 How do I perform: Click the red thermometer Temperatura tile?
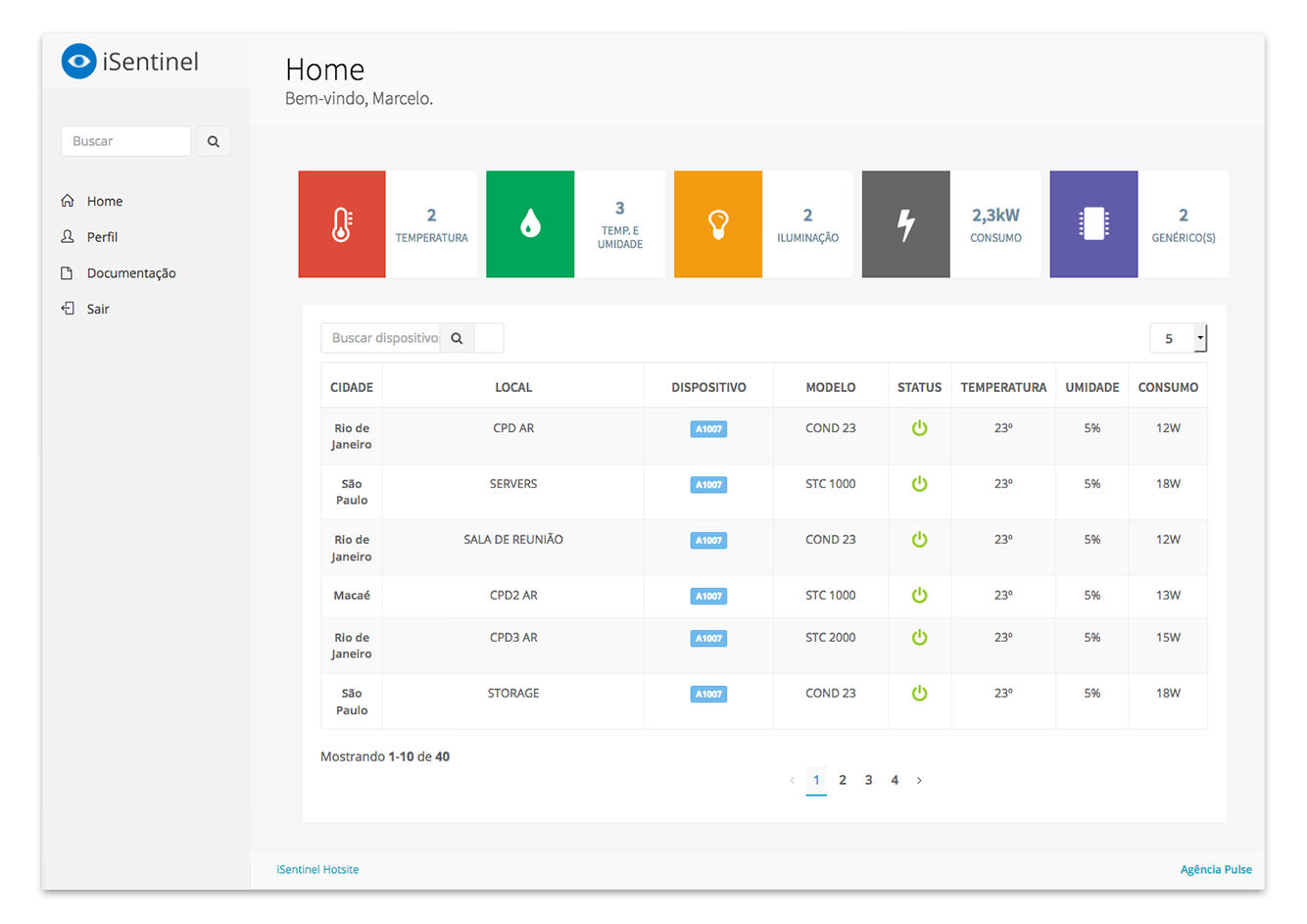(342, 224)
